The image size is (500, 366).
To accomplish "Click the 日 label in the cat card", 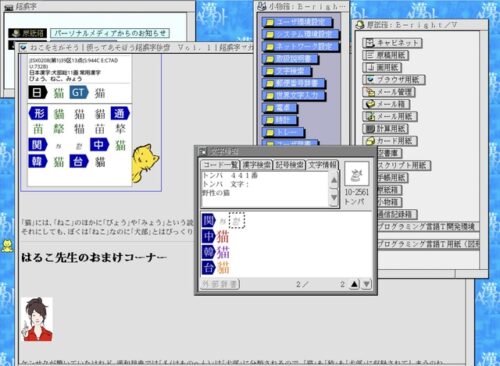I will tap(38, 92).
